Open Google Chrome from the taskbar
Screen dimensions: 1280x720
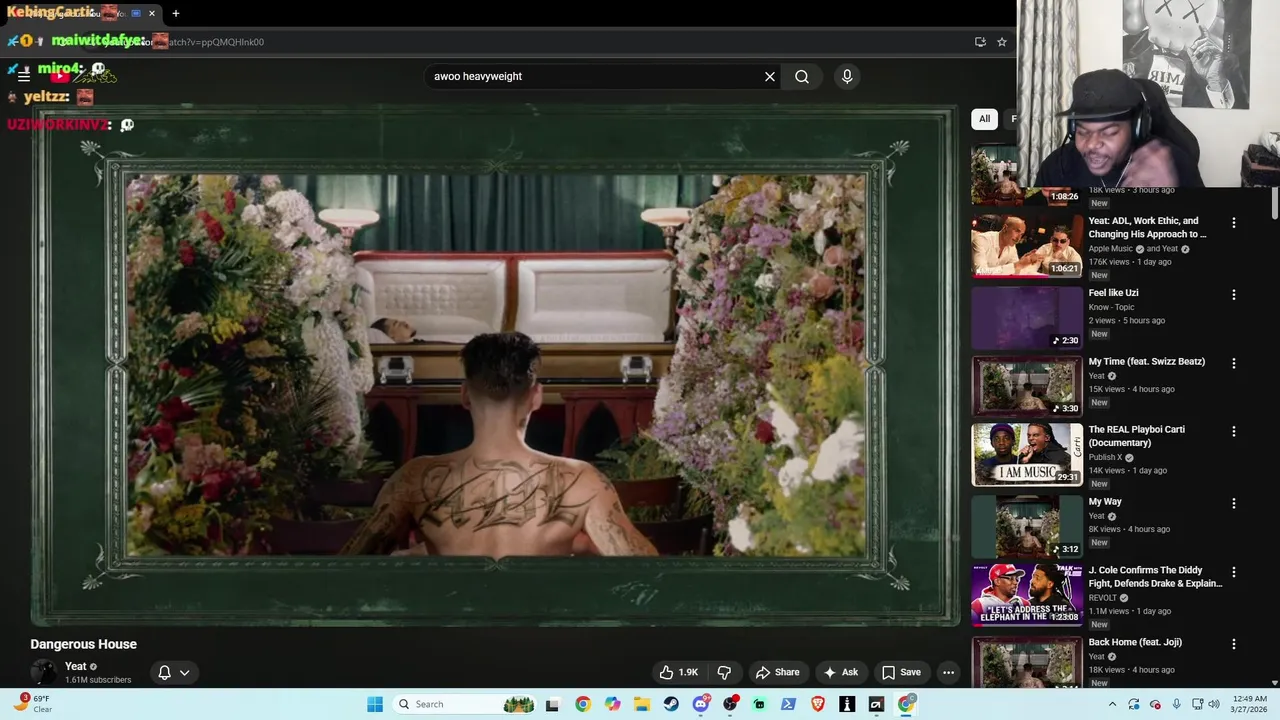(583, 704)
